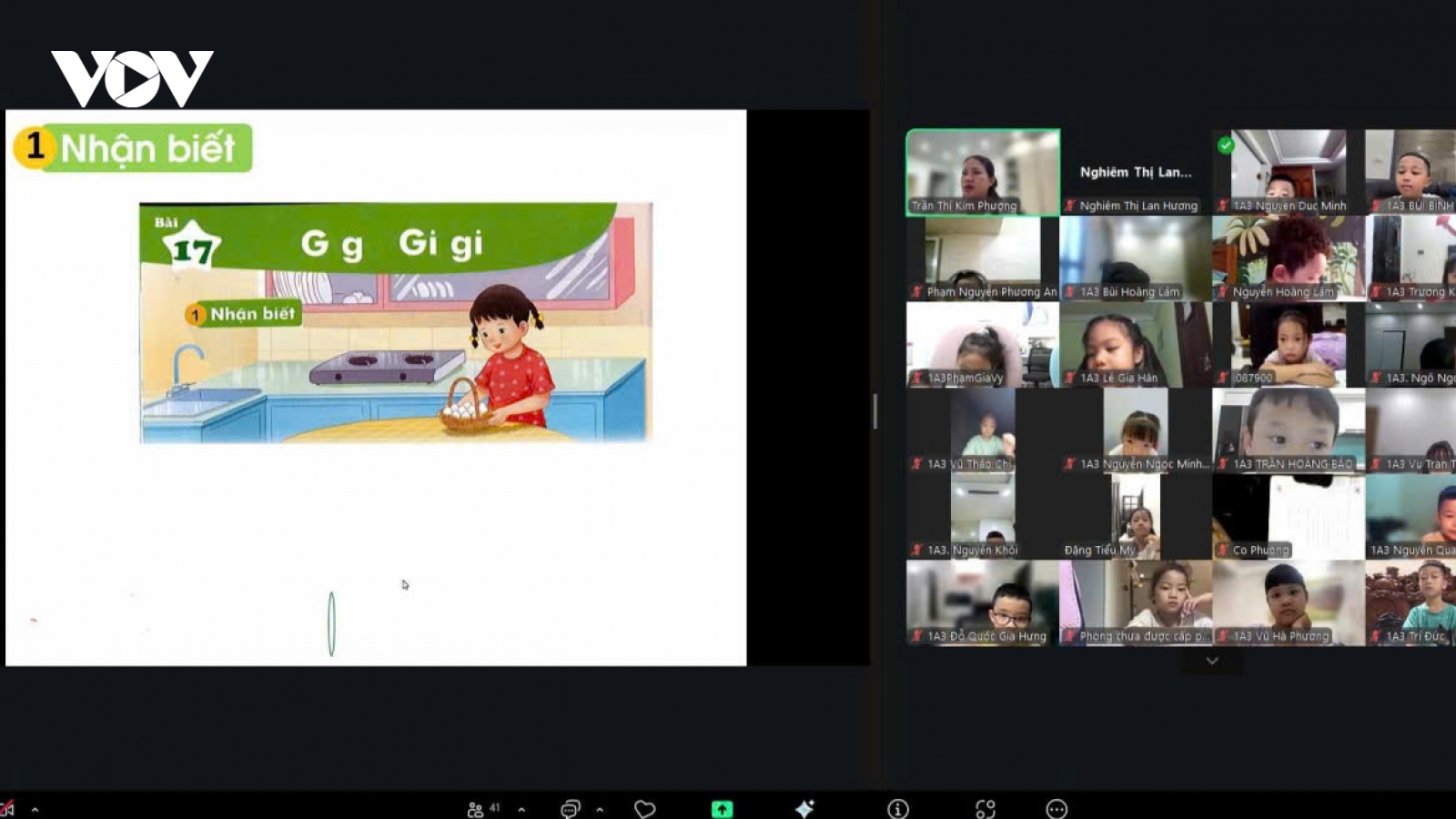The image size is (1456, 819).
Task: Toggle the muted microphone icon
Action: tap(6, 808)
